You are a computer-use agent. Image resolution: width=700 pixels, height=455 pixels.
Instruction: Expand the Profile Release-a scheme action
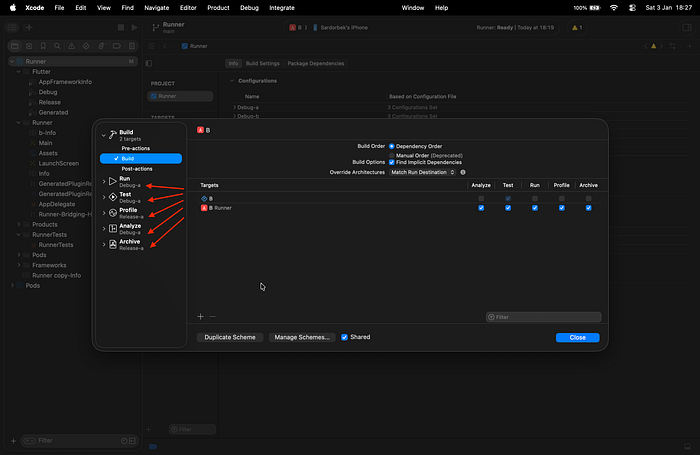(104, 213)
